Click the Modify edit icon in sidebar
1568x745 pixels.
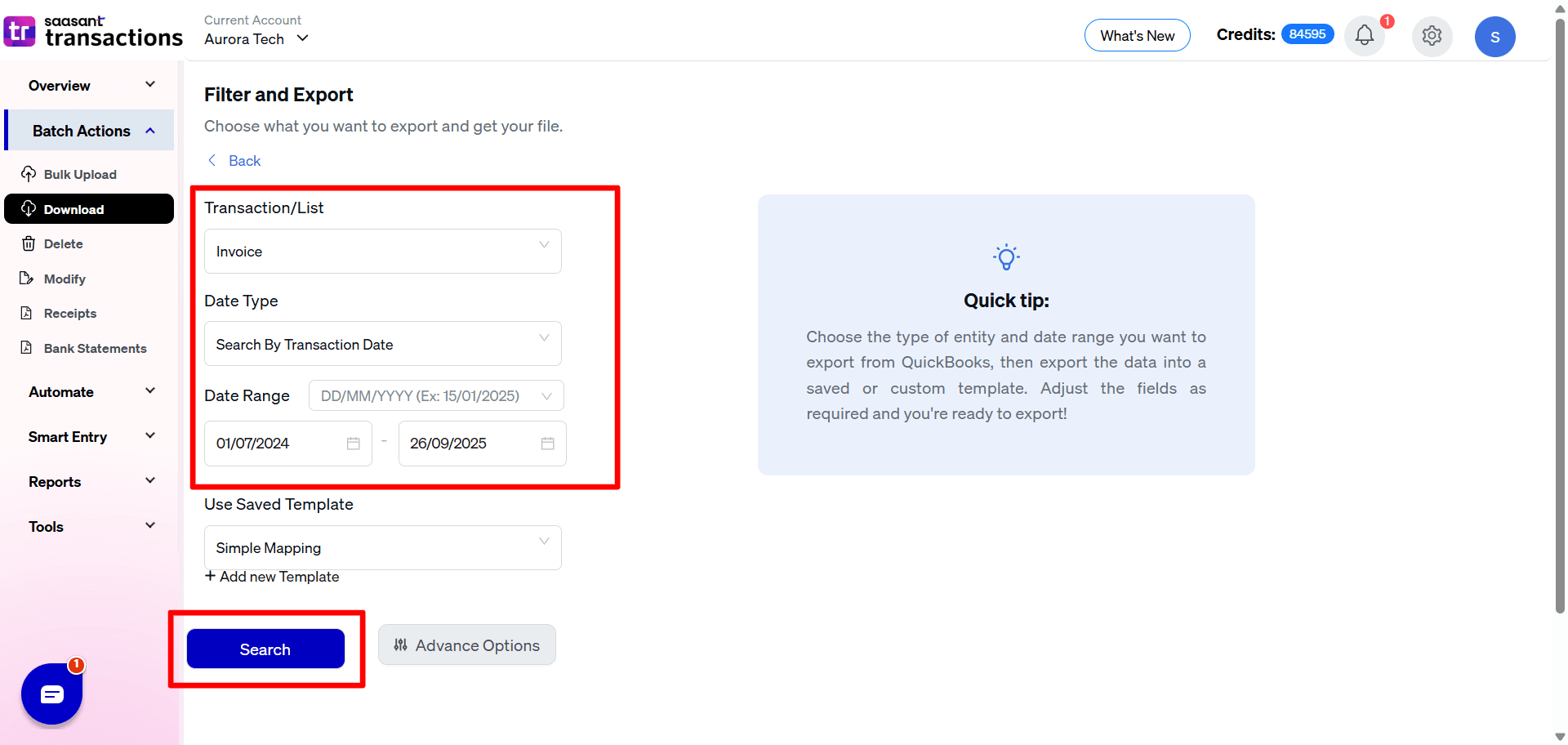tap(27, 279)
